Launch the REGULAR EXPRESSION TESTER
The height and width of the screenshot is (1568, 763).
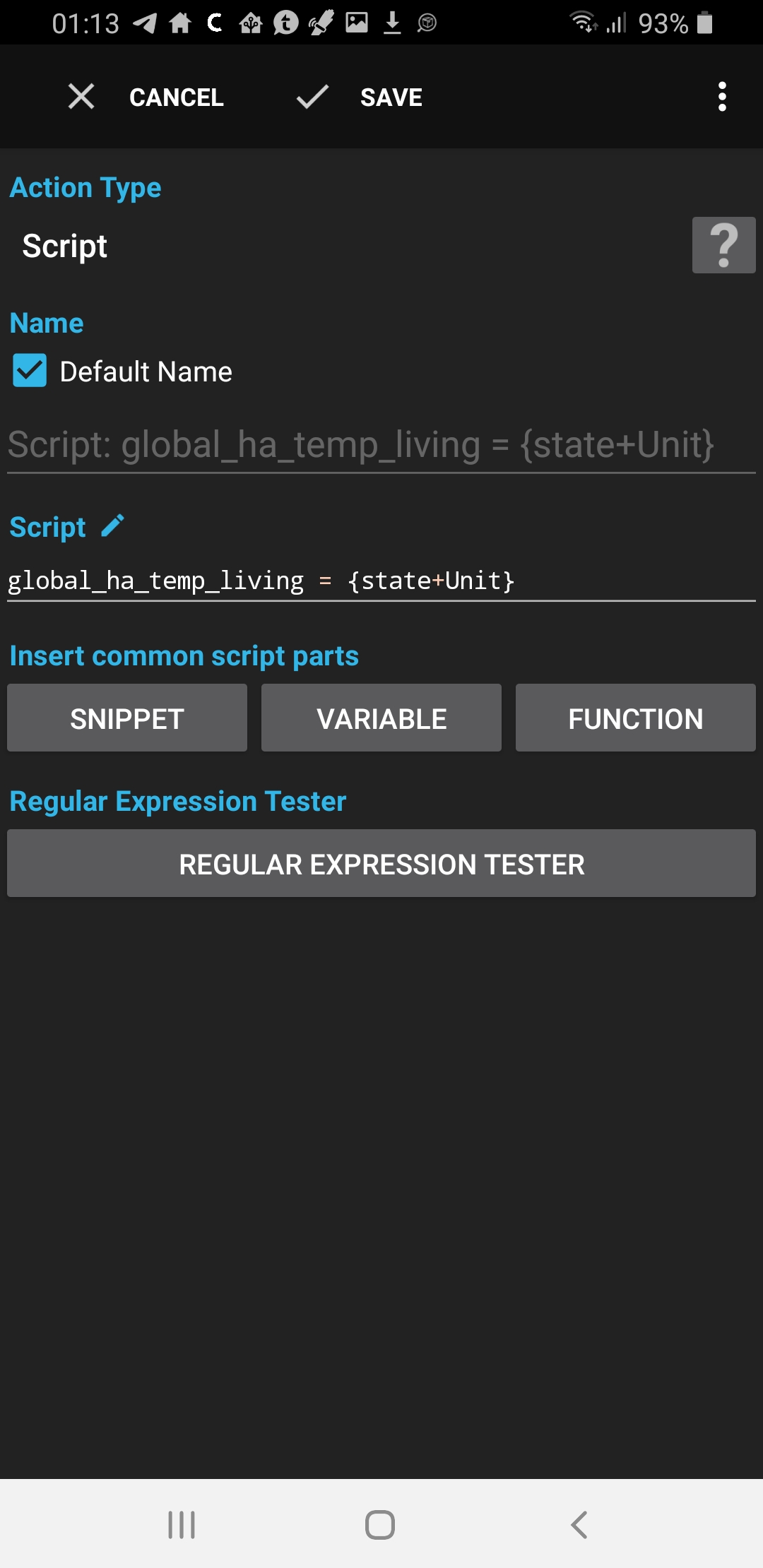pos(381,863)
